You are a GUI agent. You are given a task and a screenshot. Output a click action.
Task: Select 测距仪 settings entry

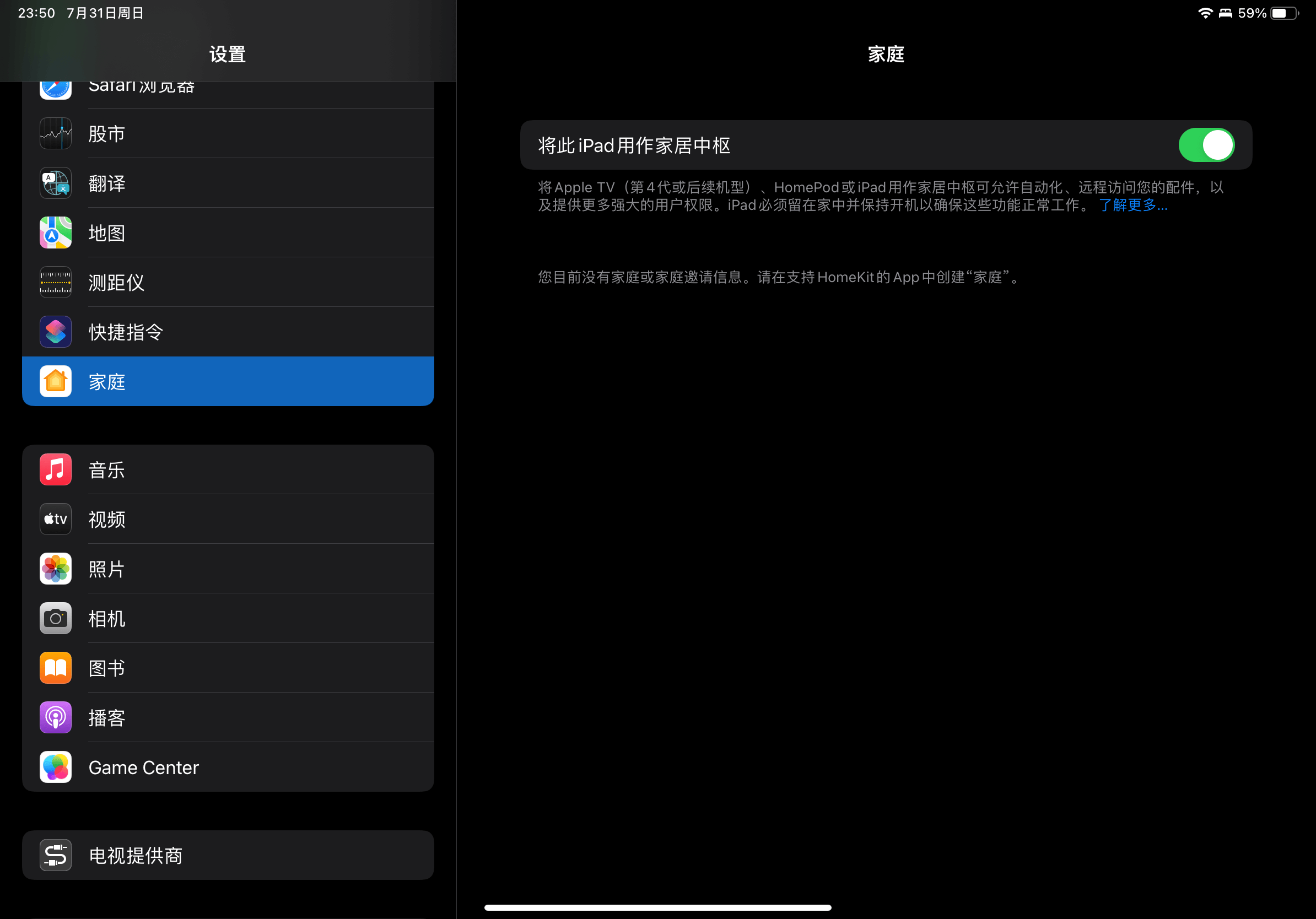tap(228, 281)
